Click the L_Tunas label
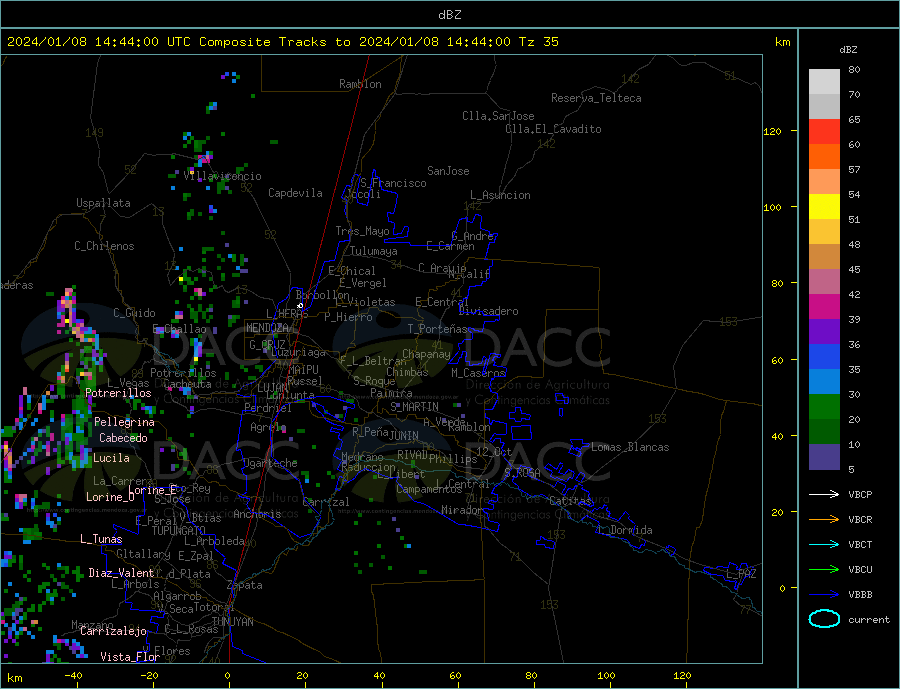Viewport: 900px width, 689px height. [101, 539]
